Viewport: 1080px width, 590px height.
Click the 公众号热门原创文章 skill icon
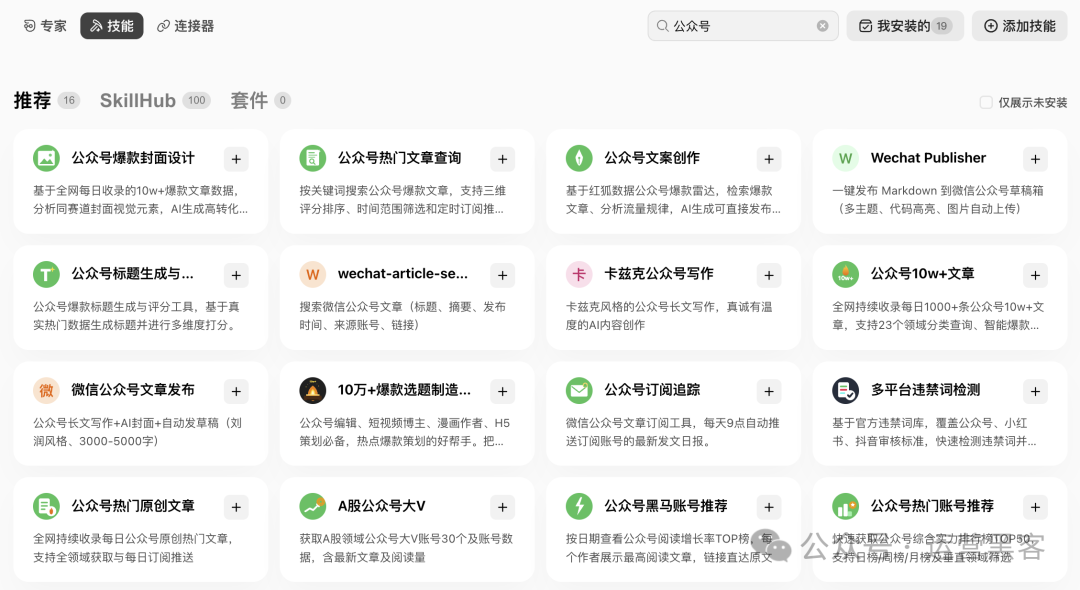pyautogui.click(x=46, y=507)
